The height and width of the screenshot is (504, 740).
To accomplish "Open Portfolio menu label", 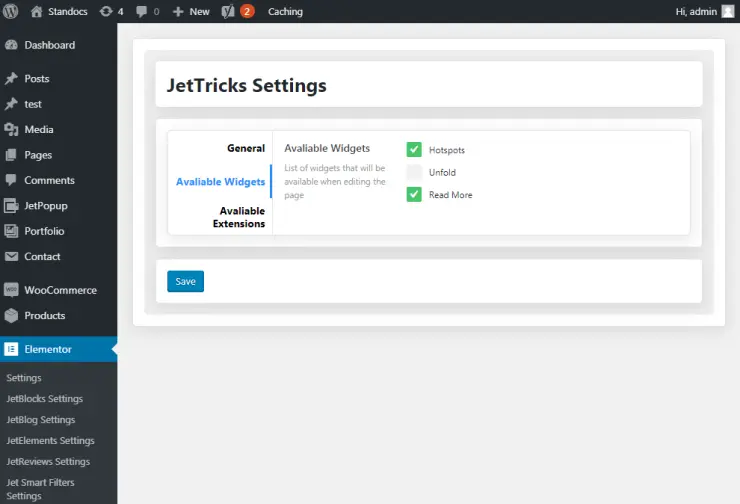I will [44, 231].
